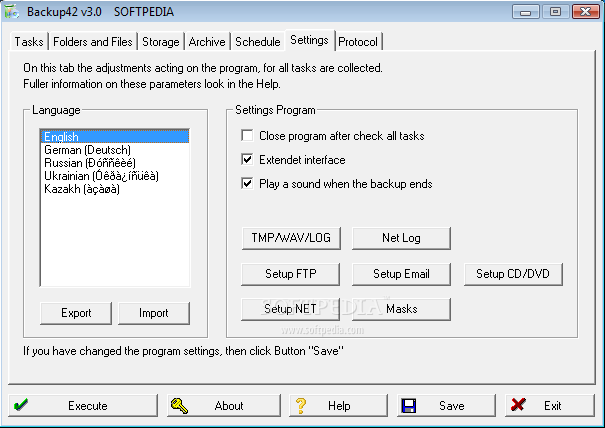Screen dimensions: 605x428
Task: Minimize the Backup42 window
Action: click(x=526, y=12)
